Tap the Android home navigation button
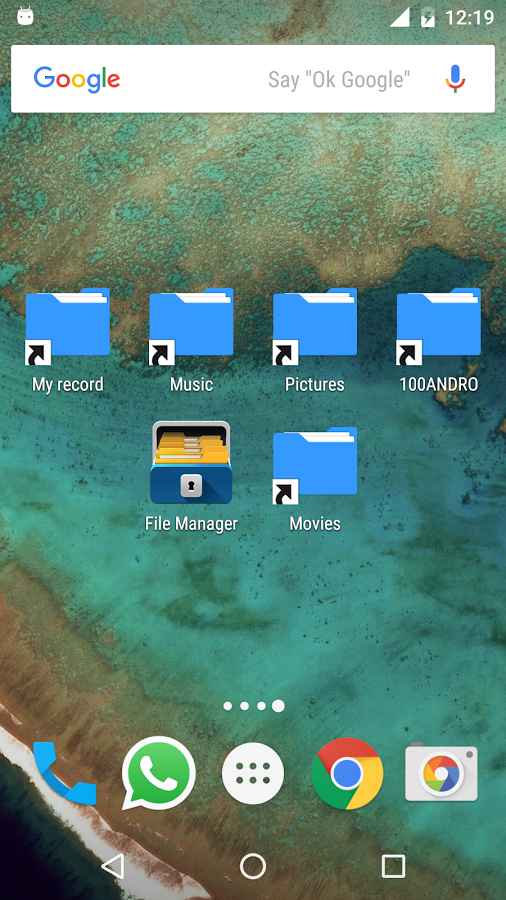 tap(253, 866)
